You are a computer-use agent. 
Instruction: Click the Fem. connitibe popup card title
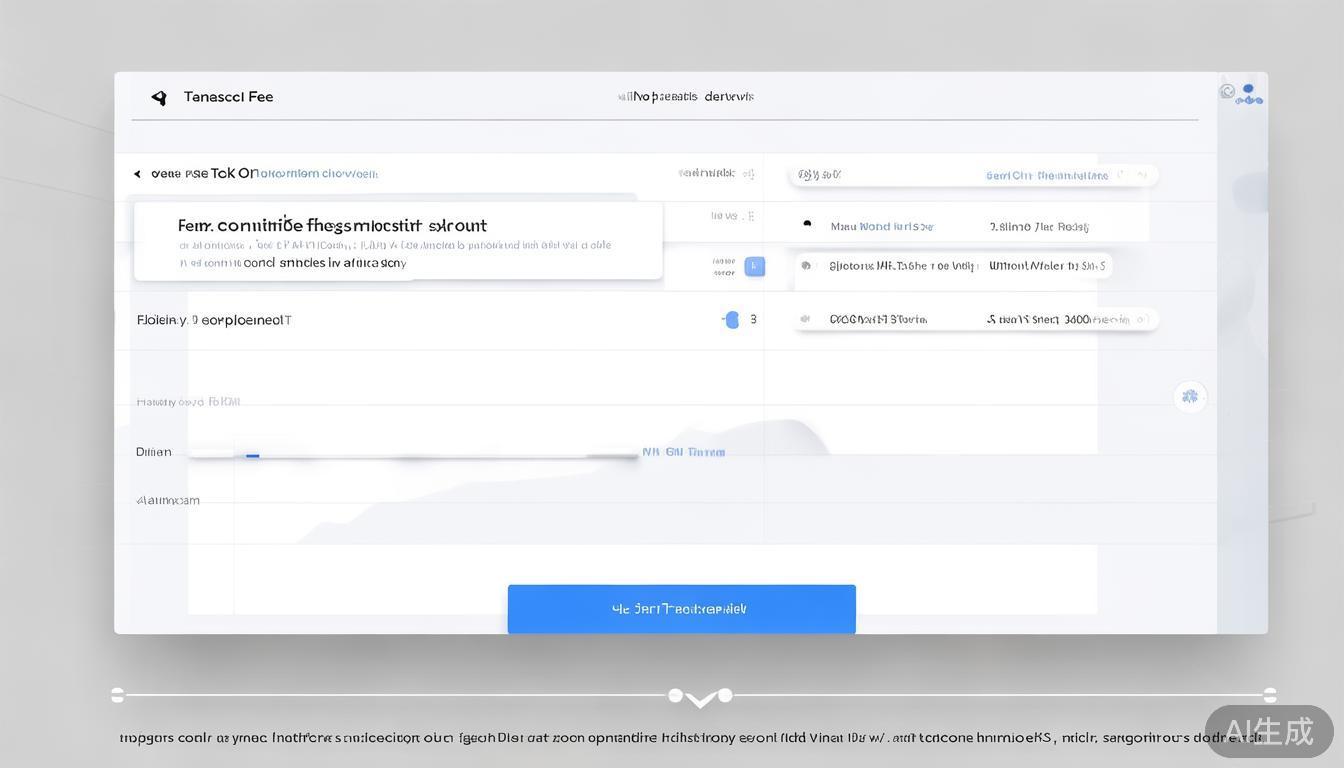point(332,225)
